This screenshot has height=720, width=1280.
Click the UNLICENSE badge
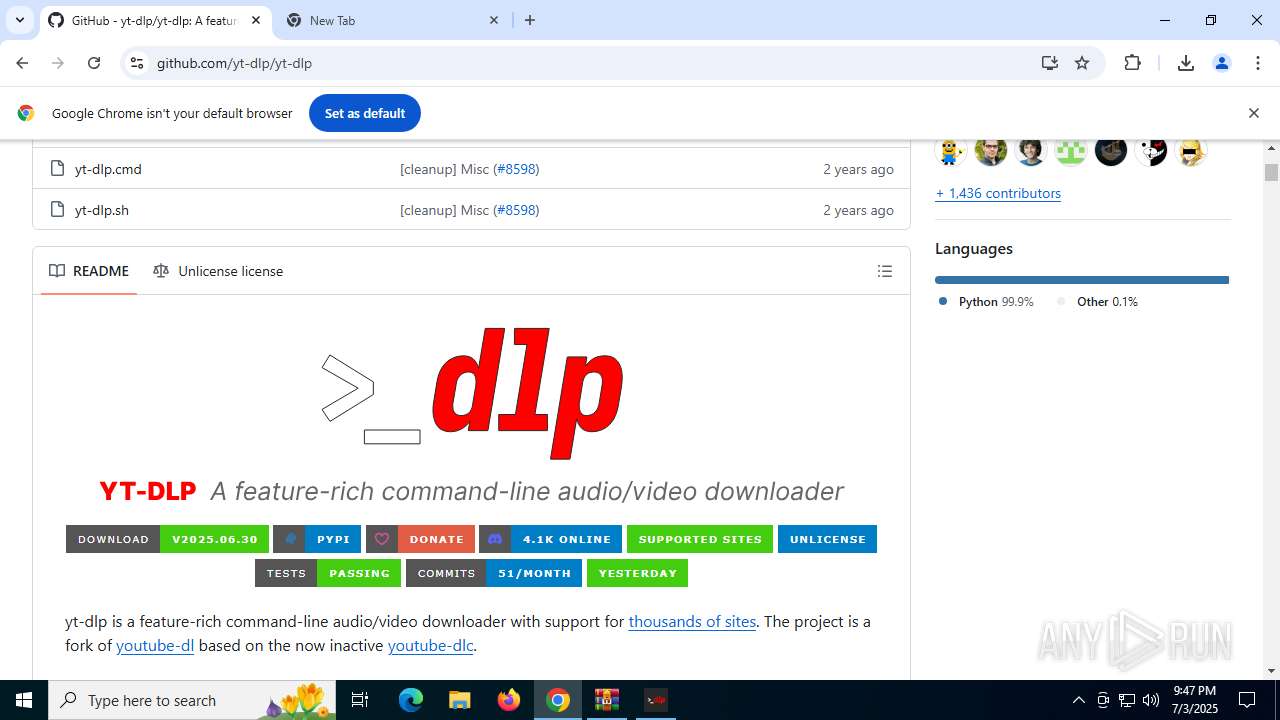[x=827, y=539]
